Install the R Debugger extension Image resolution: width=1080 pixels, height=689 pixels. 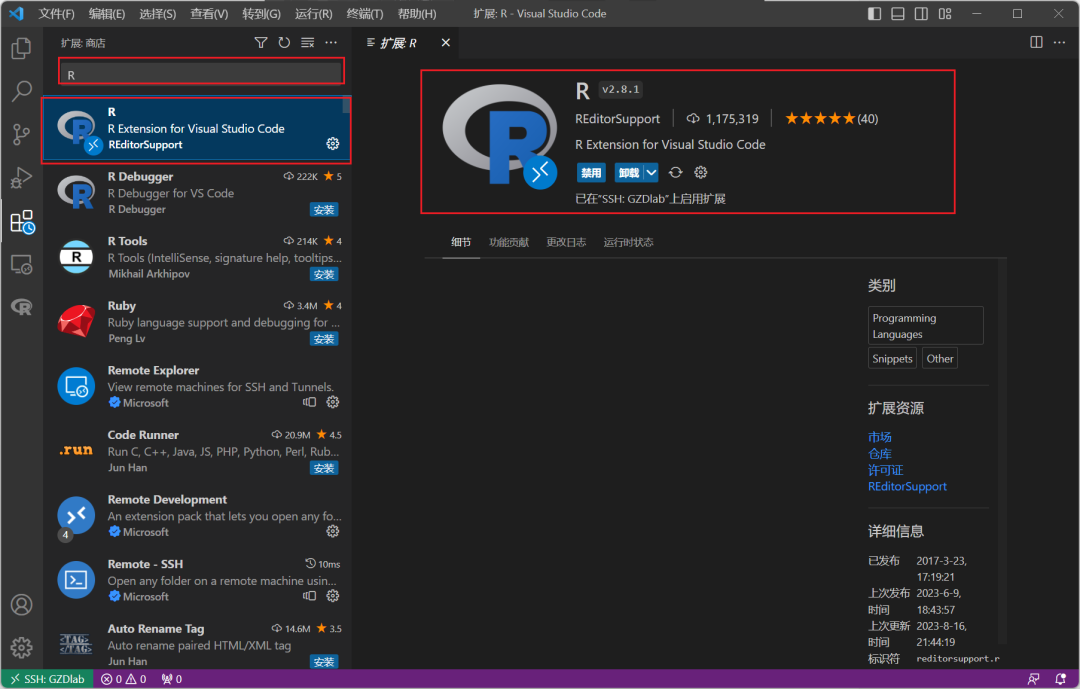point(324,209)
